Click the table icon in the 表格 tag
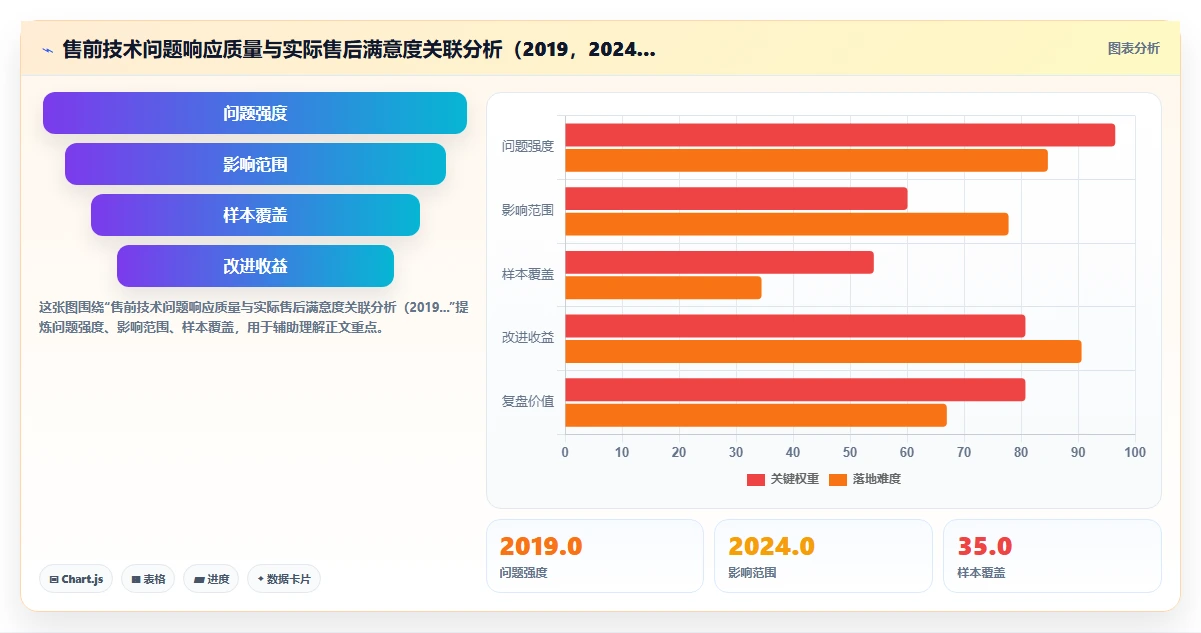This screenshot has height=633, width=1201. coord(136,579)
